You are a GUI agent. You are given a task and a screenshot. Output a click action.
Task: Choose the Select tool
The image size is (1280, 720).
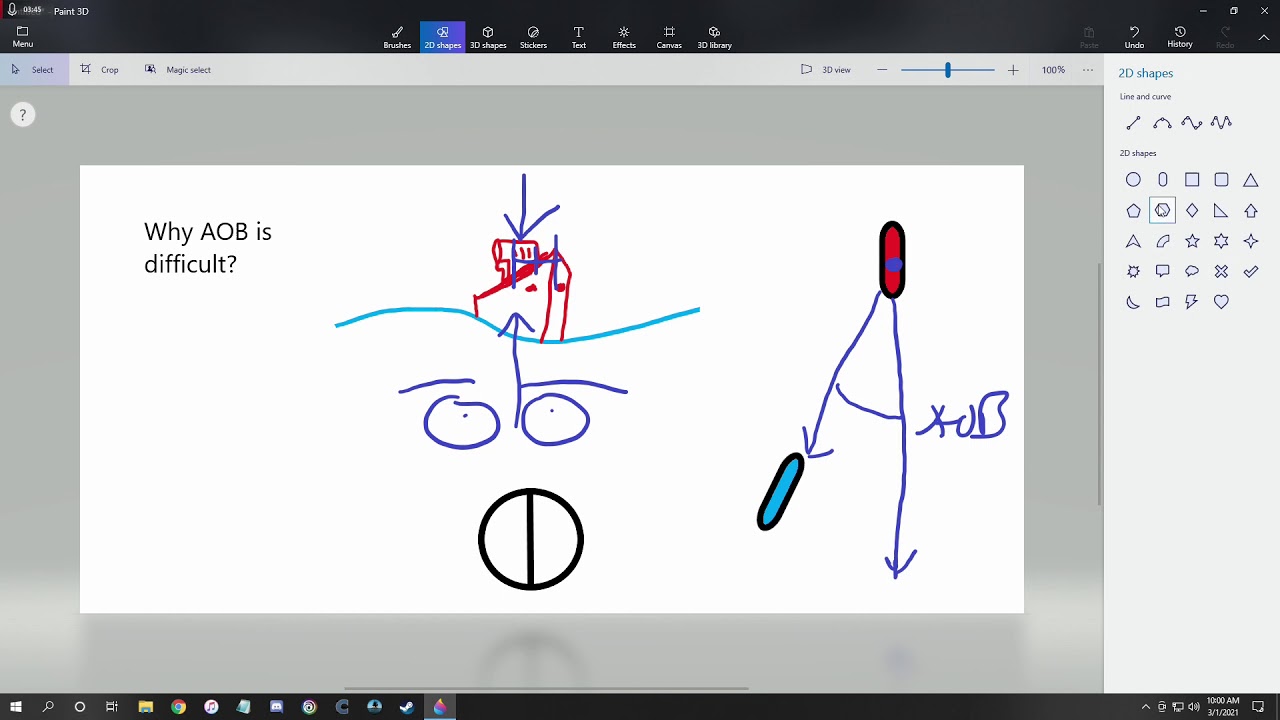(x=33, y=70)
